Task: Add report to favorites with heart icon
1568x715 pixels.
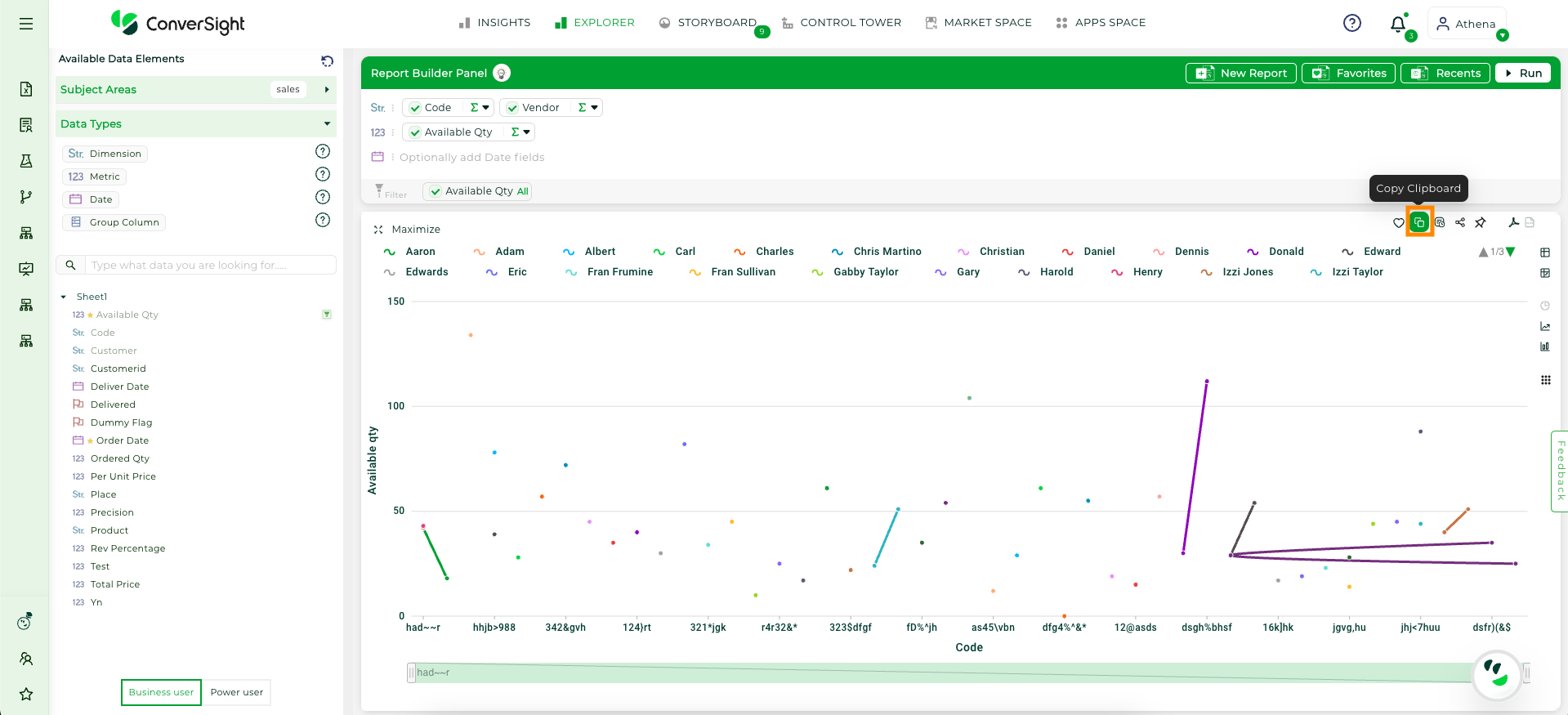Action: tap(1399, 222)
